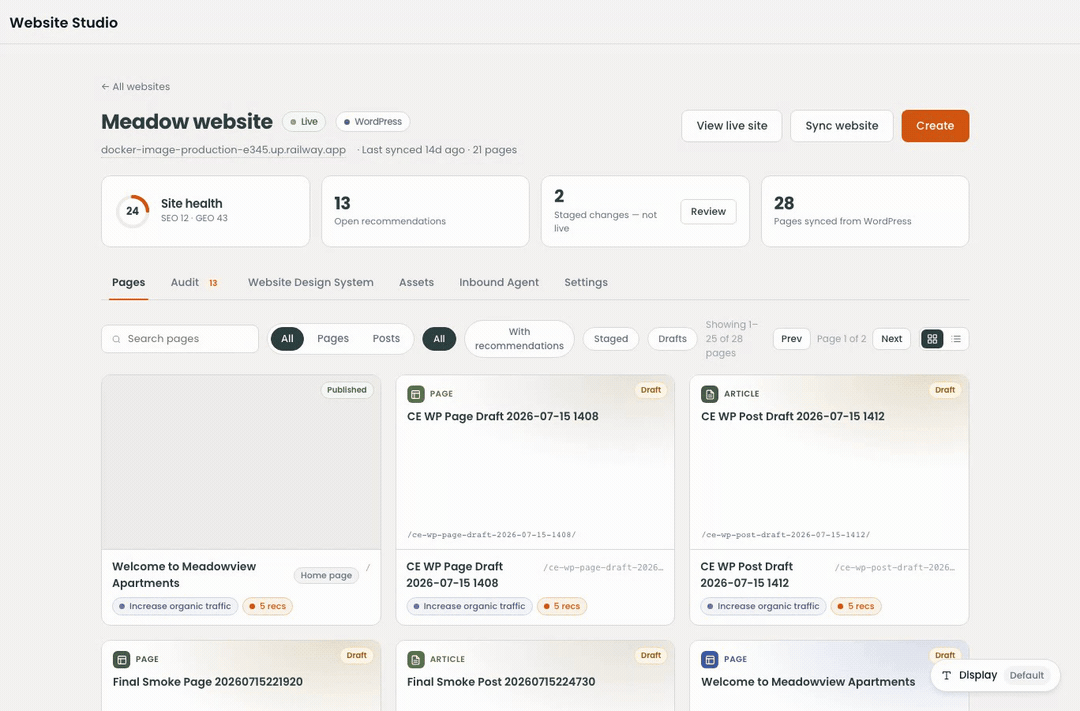
Task: Click the Home page badge
Action: point(326,575)
